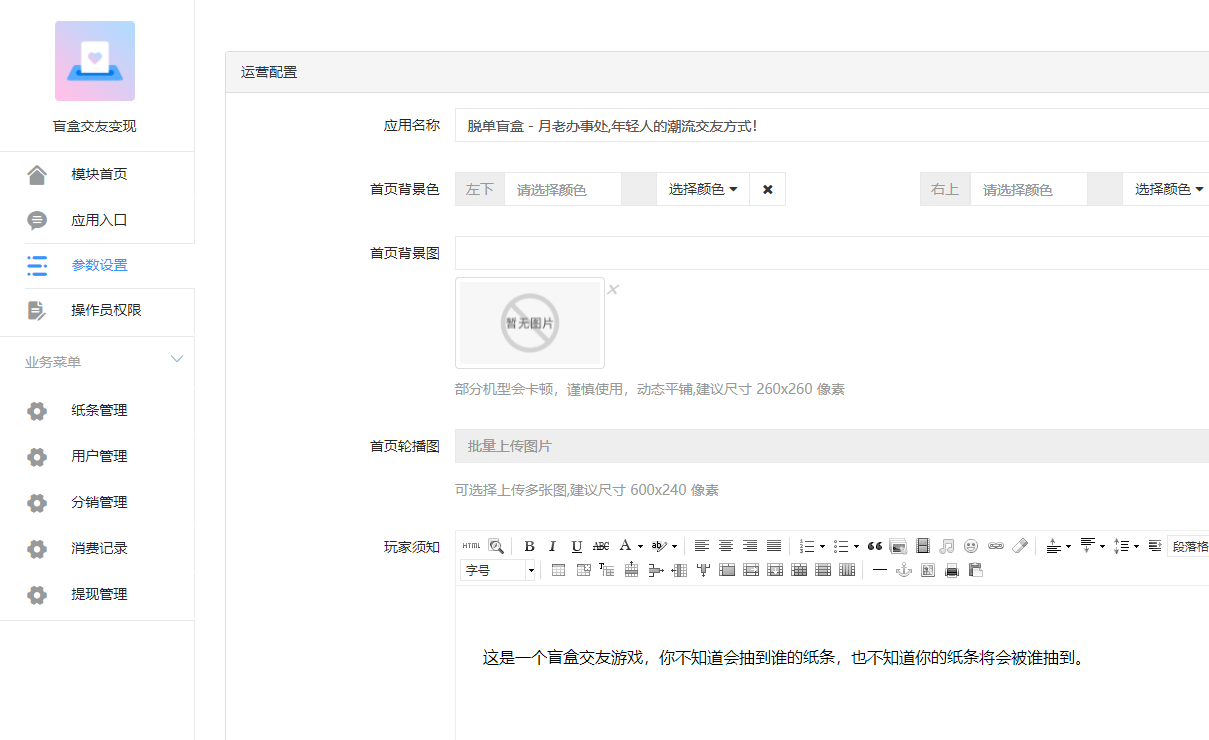Insert ordered numbered list

[808, 546]
